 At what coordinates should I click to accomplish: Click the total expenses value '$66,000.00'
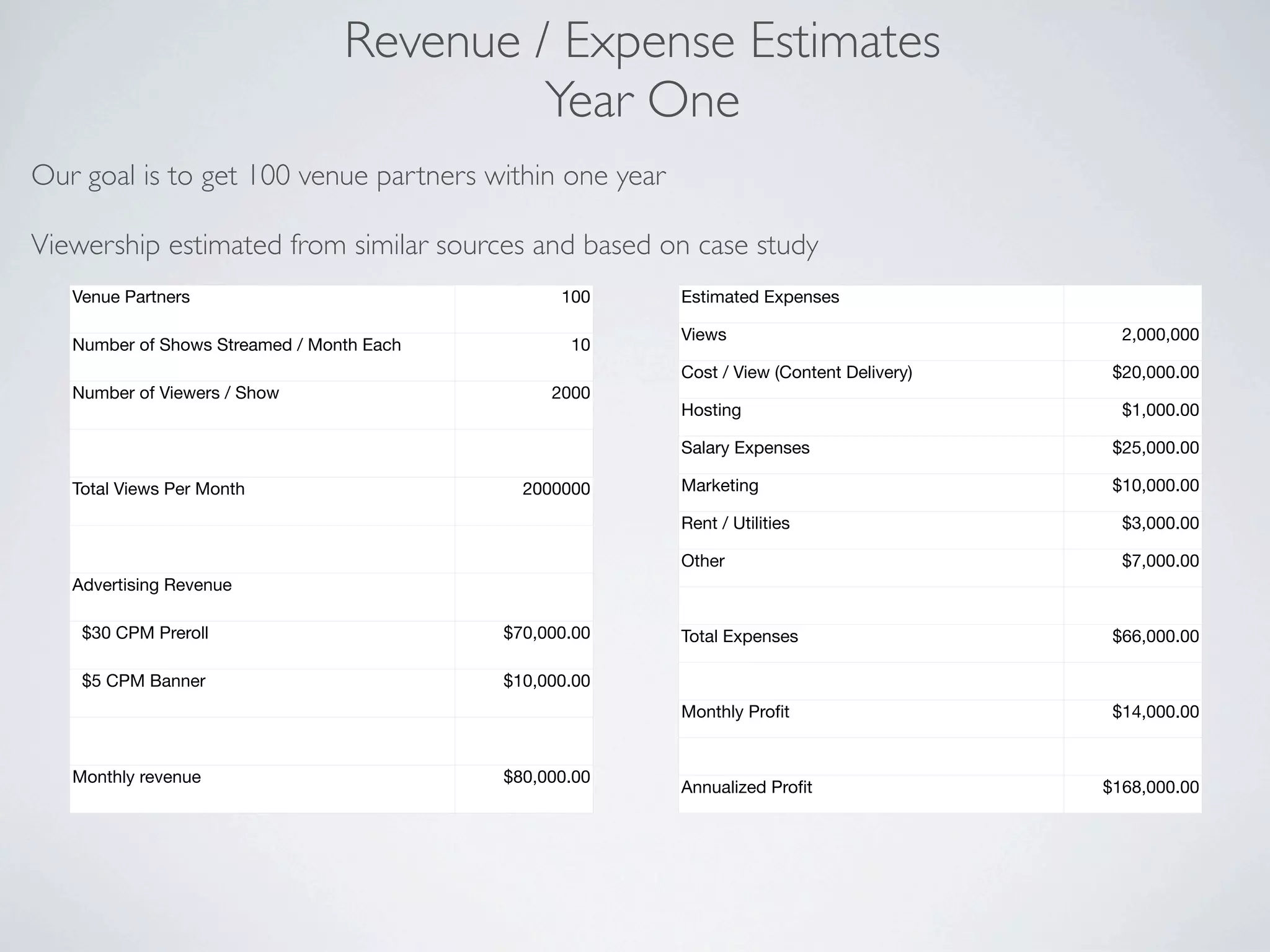tap(1155, 637)
